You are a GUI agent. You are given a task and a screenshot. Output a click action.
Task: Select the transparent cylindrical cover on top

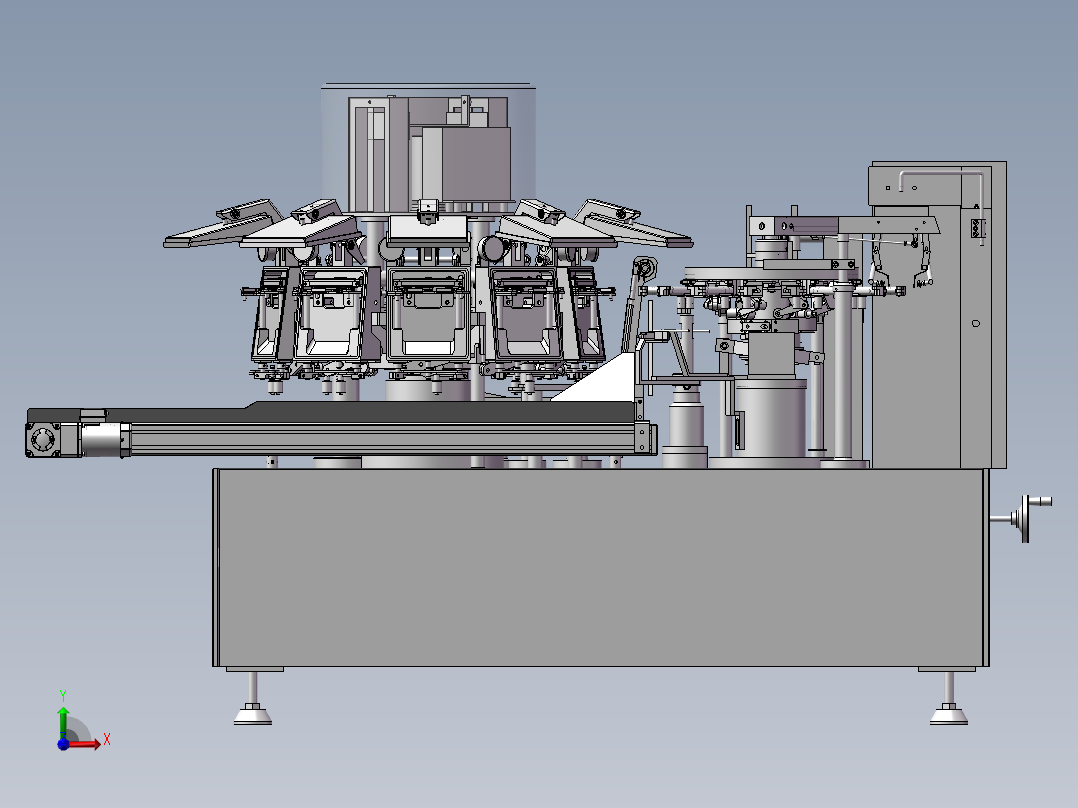coord(428,148)
